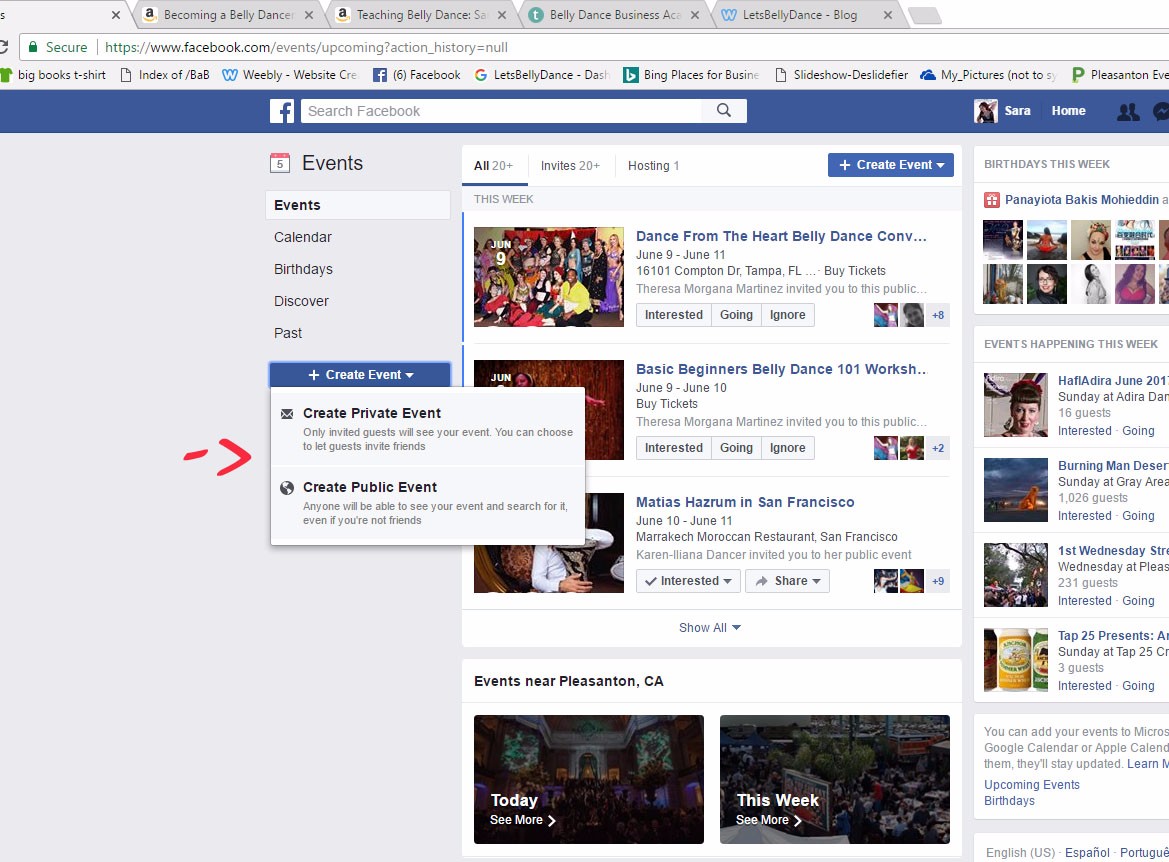This screenshot has height=862, width=1169.
Task: Select Events in the sidebar
Action: click(358, 205)
